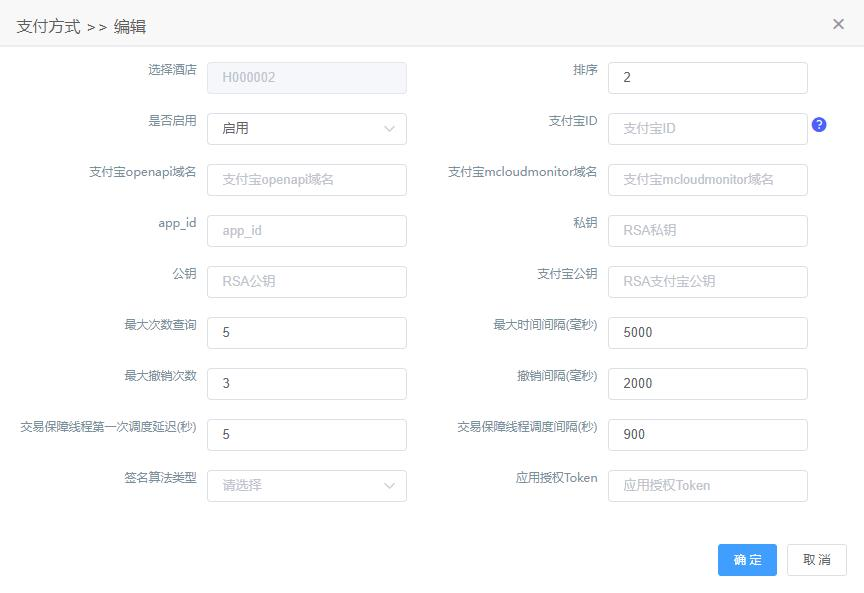Open the 签名算法类型 dropdown
The height and width of the screenshot is (593, 864).
tap(307, 486)
